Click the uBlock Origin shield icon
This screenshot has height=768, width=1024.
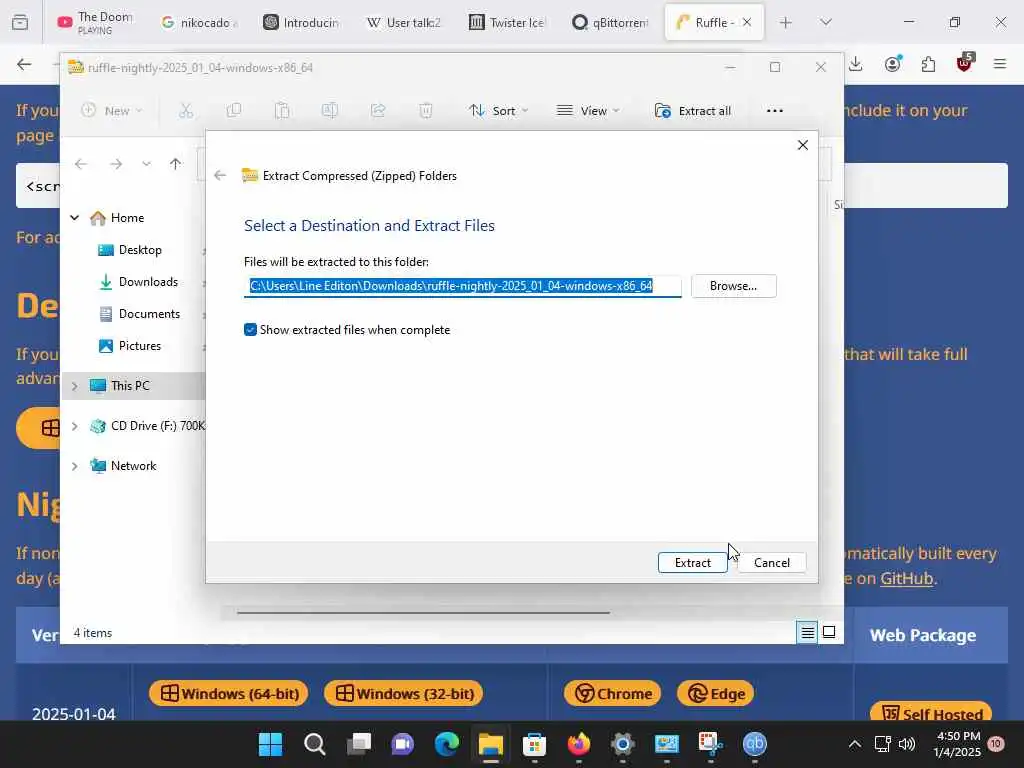(964, 63)
